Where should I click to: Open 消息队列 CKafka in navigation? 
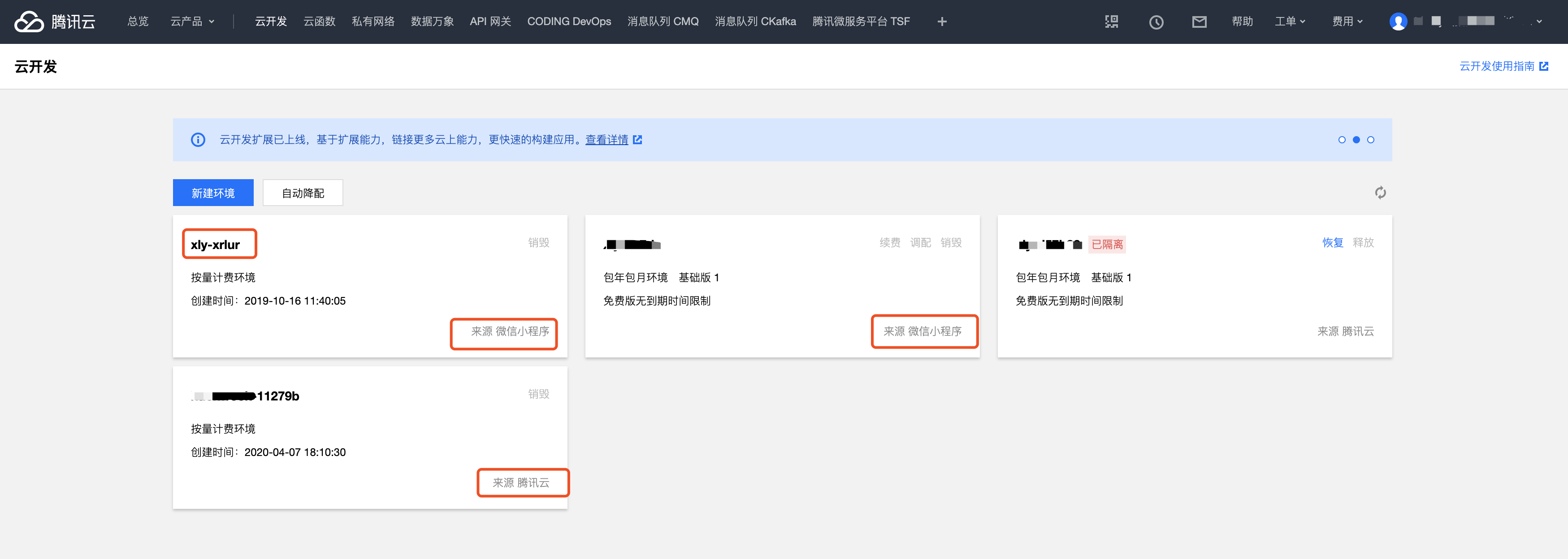(x=755, y=22)
